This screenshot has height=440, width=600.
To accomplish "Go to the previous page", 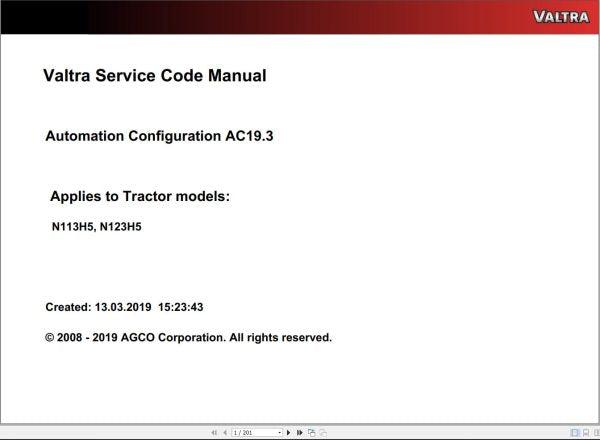I will [x=224, y=433].
